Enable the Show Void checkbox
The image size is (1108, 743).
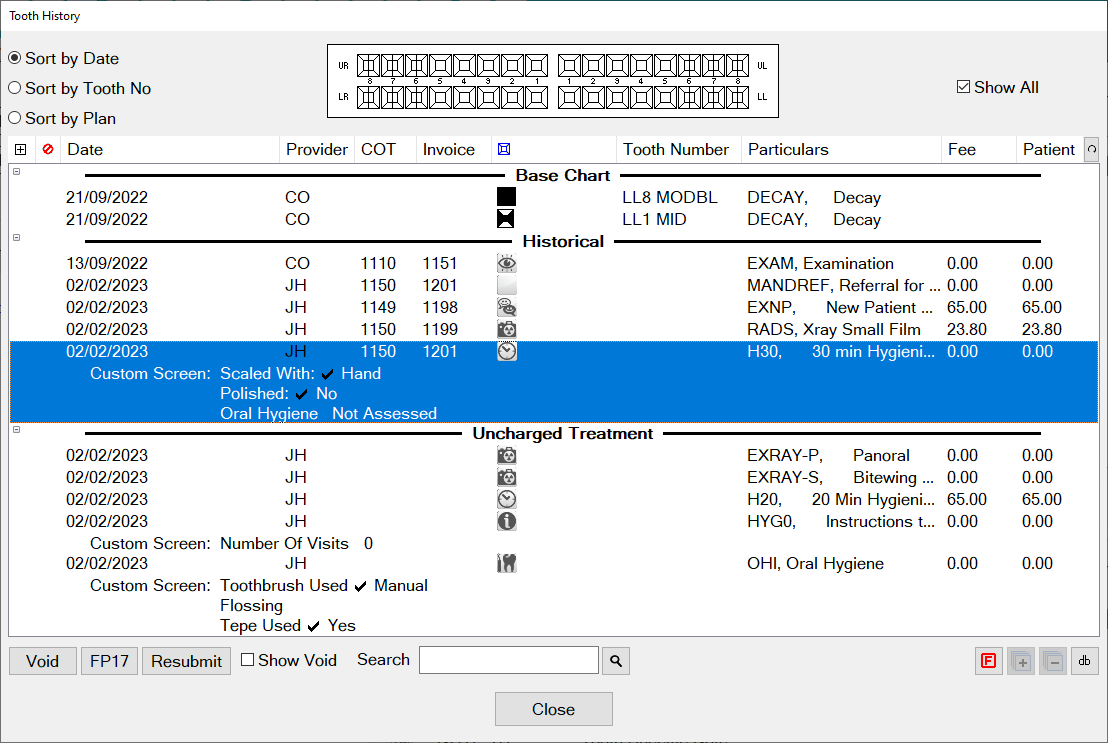point(247,660)
